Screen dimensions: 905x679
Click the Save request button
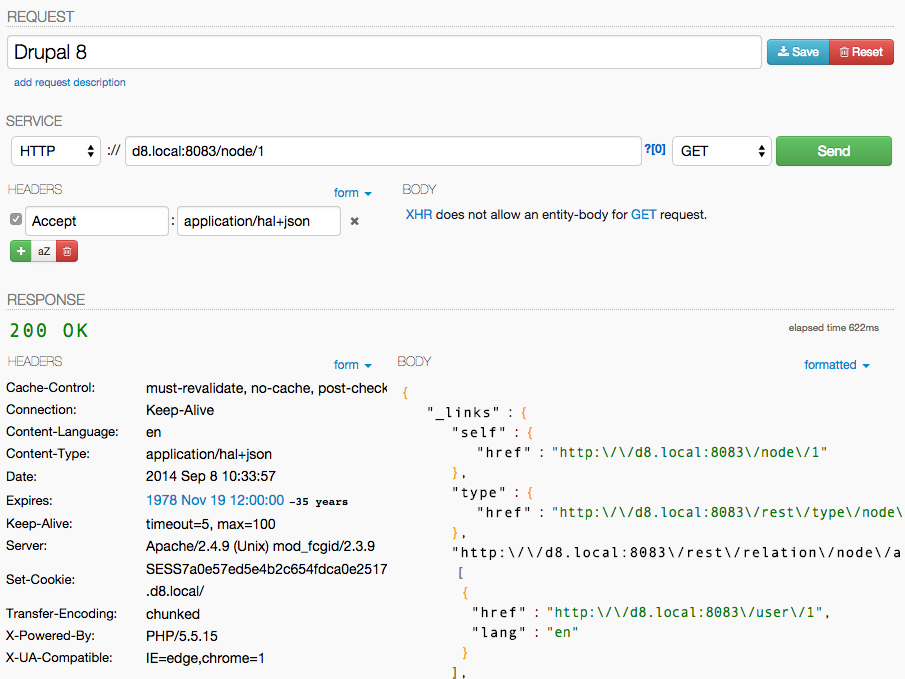coord(798,52)
